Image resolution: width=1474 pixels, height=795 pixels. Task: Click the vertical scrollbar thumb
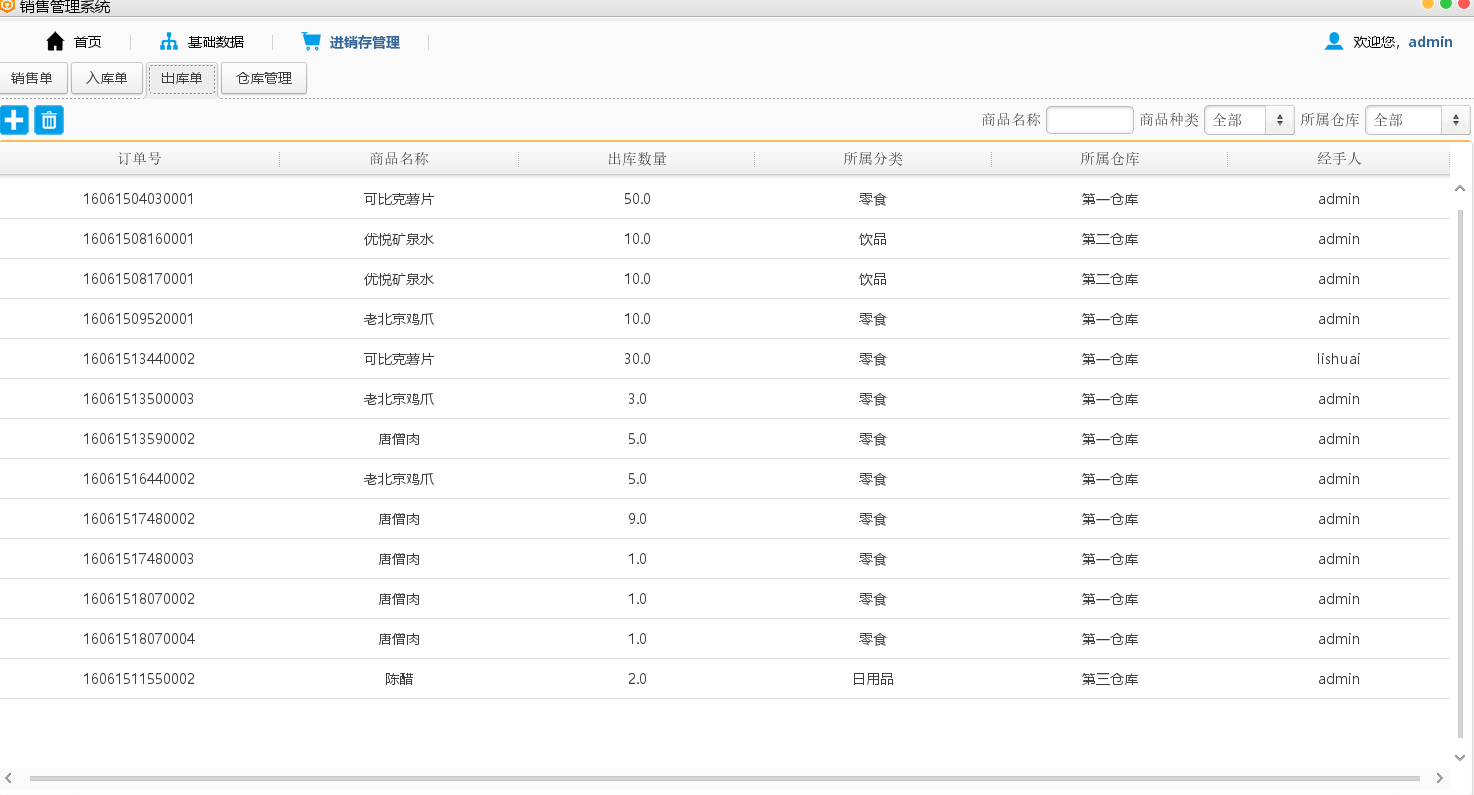(x=1460, y=472)
